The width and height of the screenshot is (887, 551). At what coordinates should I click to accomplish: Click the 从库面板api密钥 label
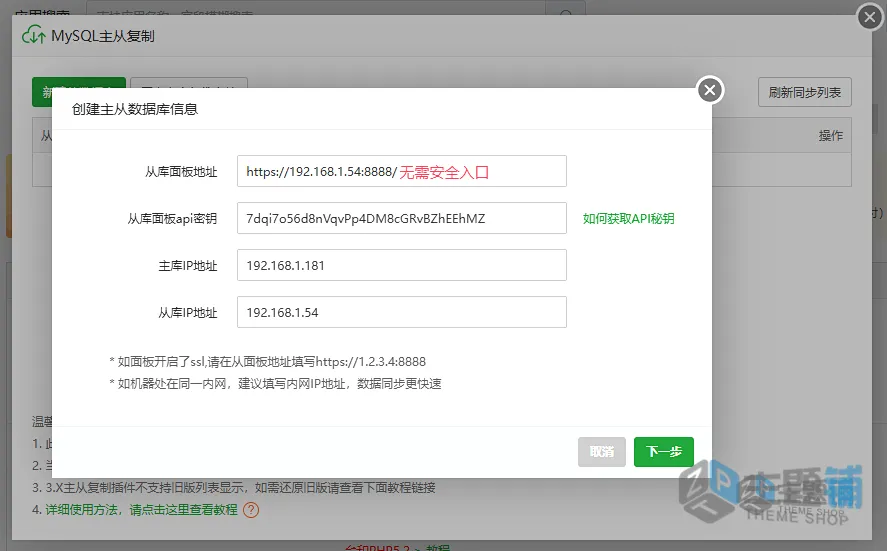[172, 219]
